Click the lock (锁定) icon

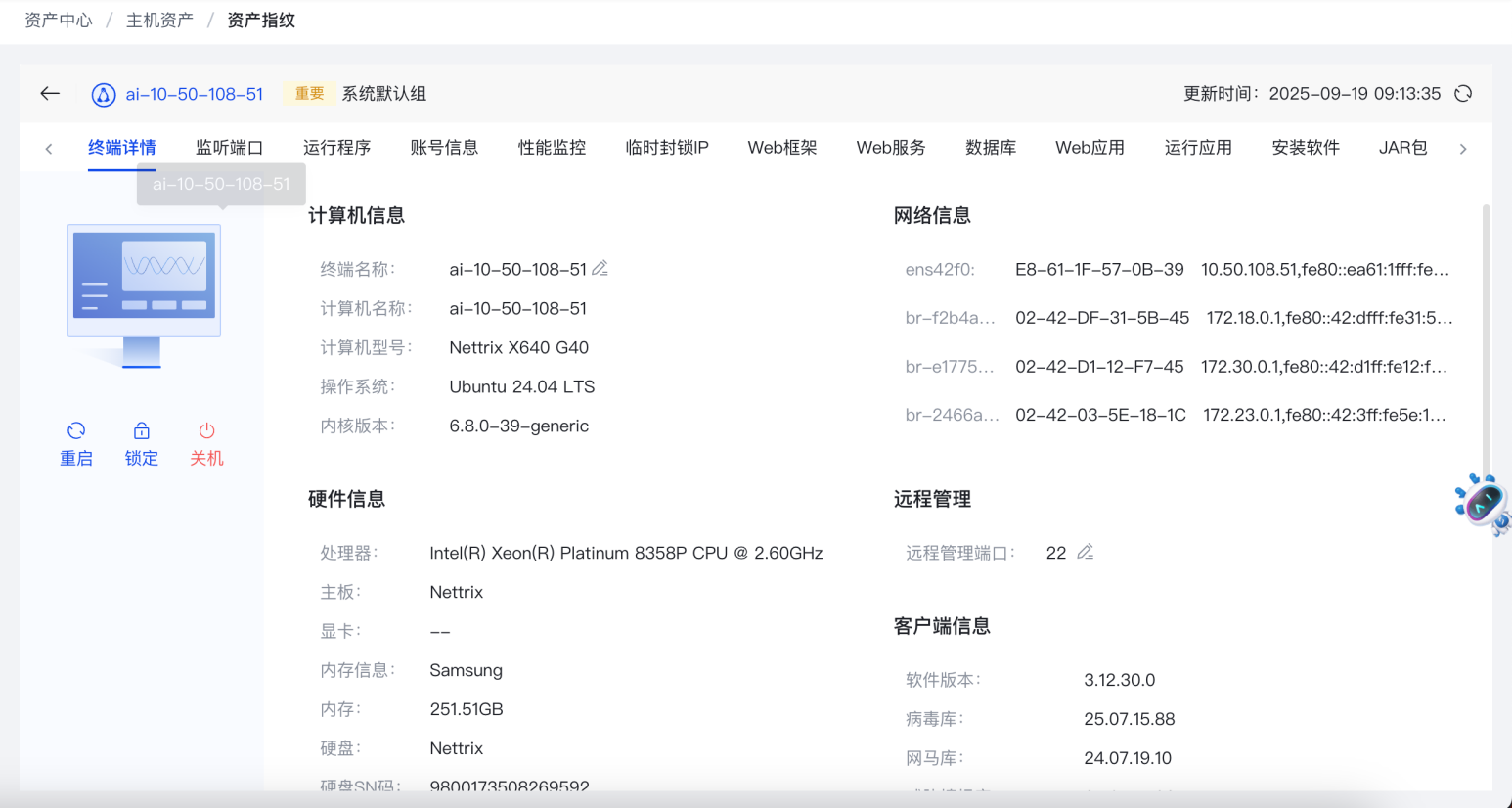coord(142,431)
